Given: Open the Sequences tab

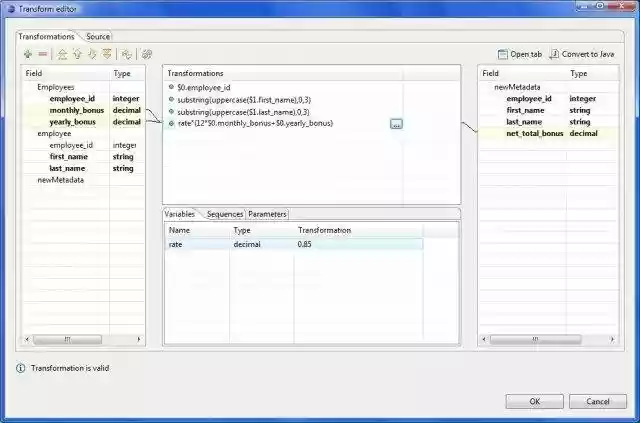Looking at the screenshot, I should pyautogui.click(x=224, y=214).
